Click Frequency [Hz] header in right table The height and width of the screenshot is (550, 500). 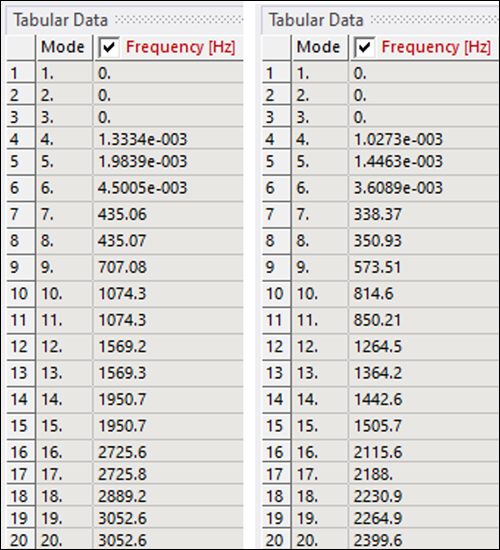point(436,47)
